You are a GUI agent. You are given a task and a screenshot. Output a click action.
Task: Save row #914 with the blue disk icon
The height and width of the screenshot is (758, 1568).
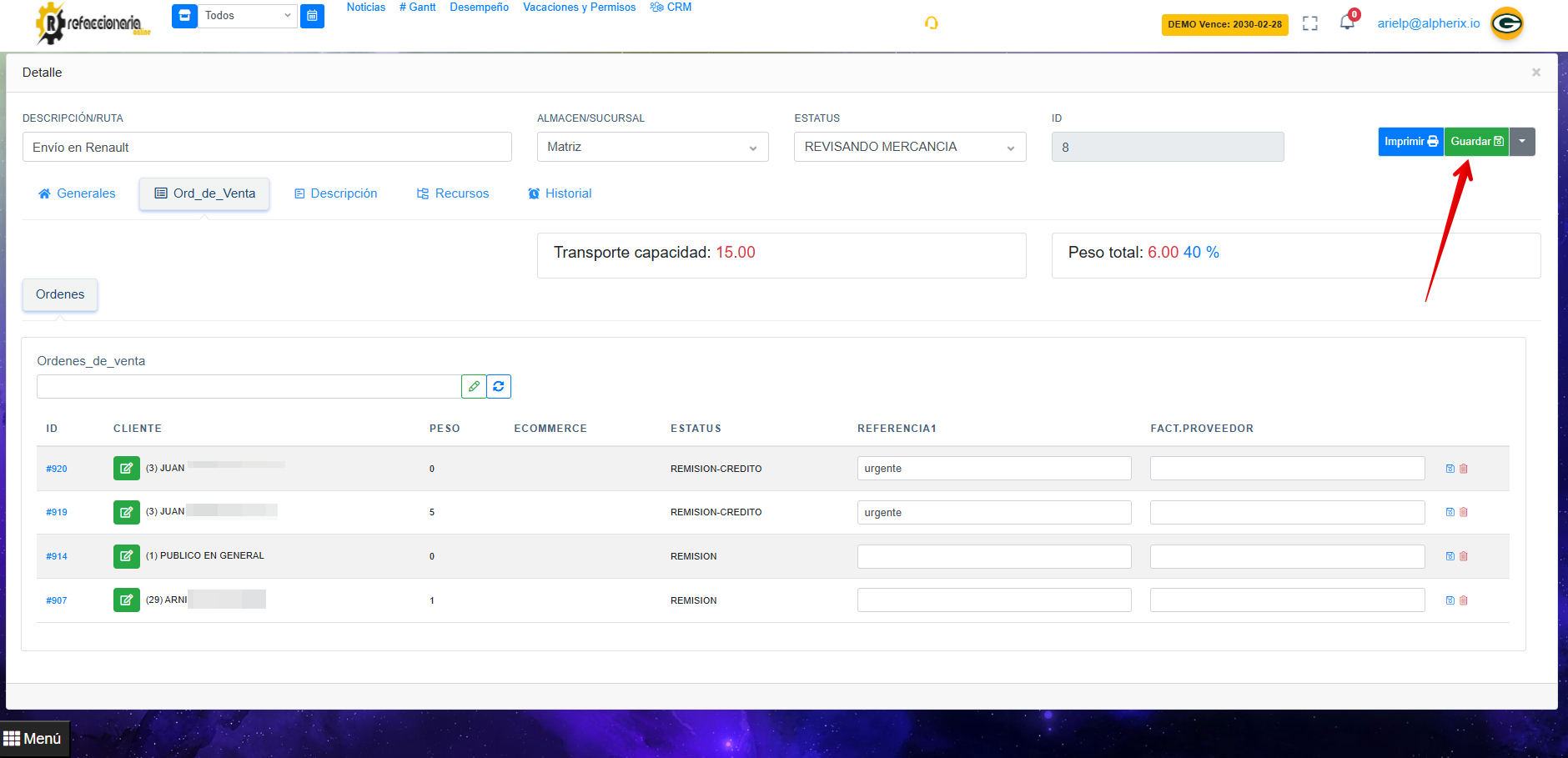tap(1450, 556)
